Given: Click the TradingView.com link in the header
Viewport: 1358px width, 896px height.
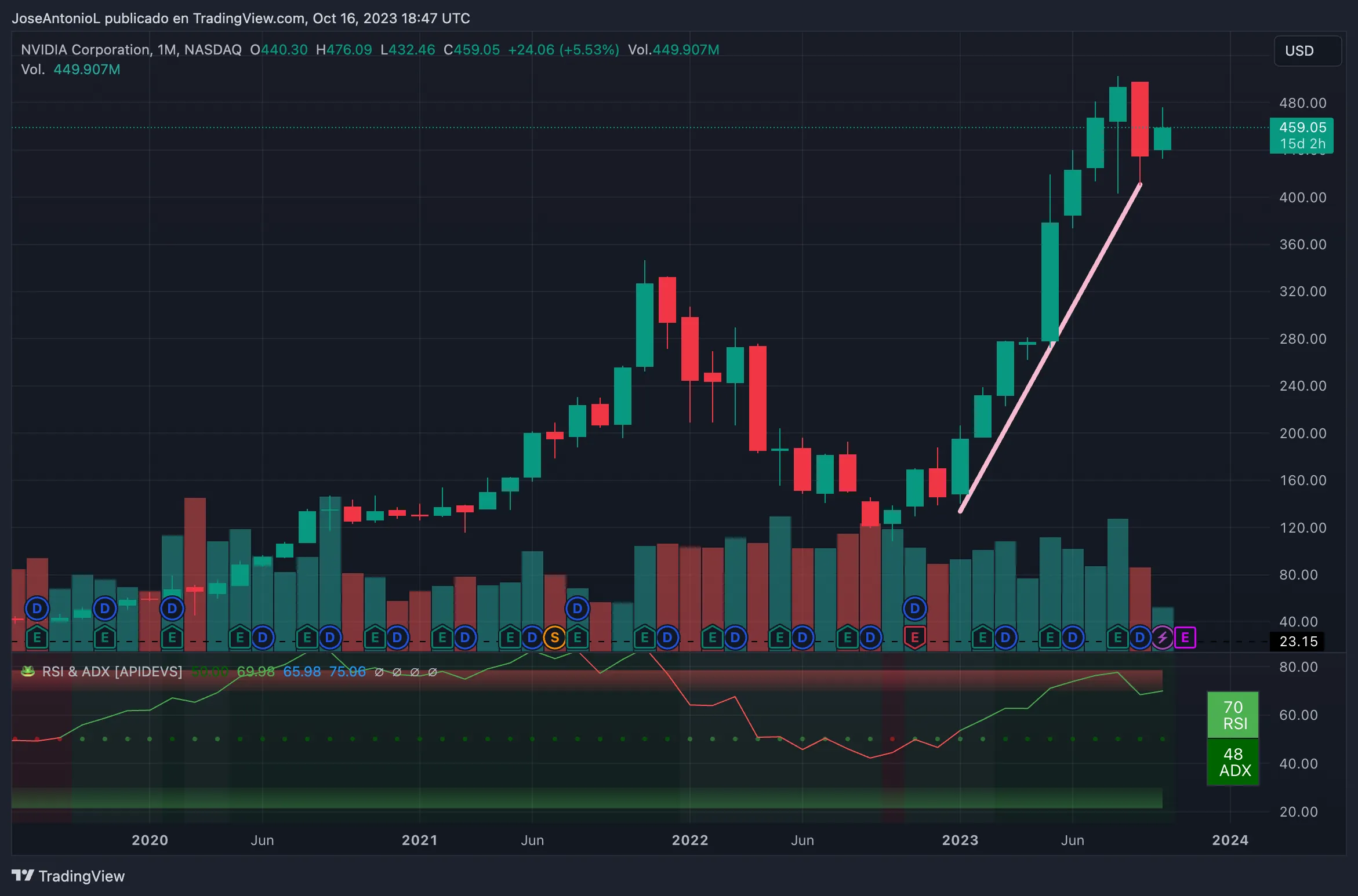Looking at the screenshot, I should click(x=244, y=18).
